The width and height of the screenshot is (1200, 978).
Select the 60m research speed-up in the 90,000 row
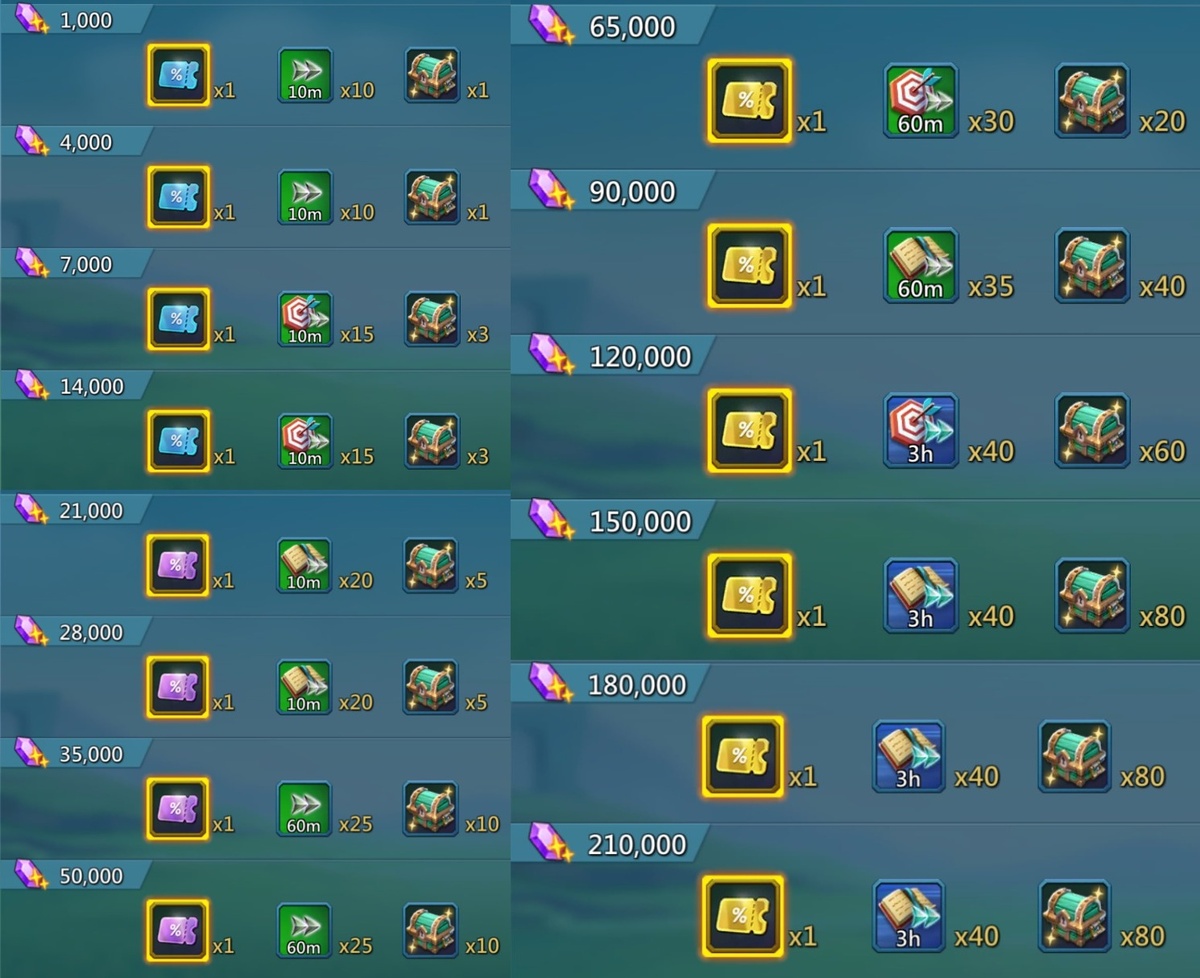[921, 265]
